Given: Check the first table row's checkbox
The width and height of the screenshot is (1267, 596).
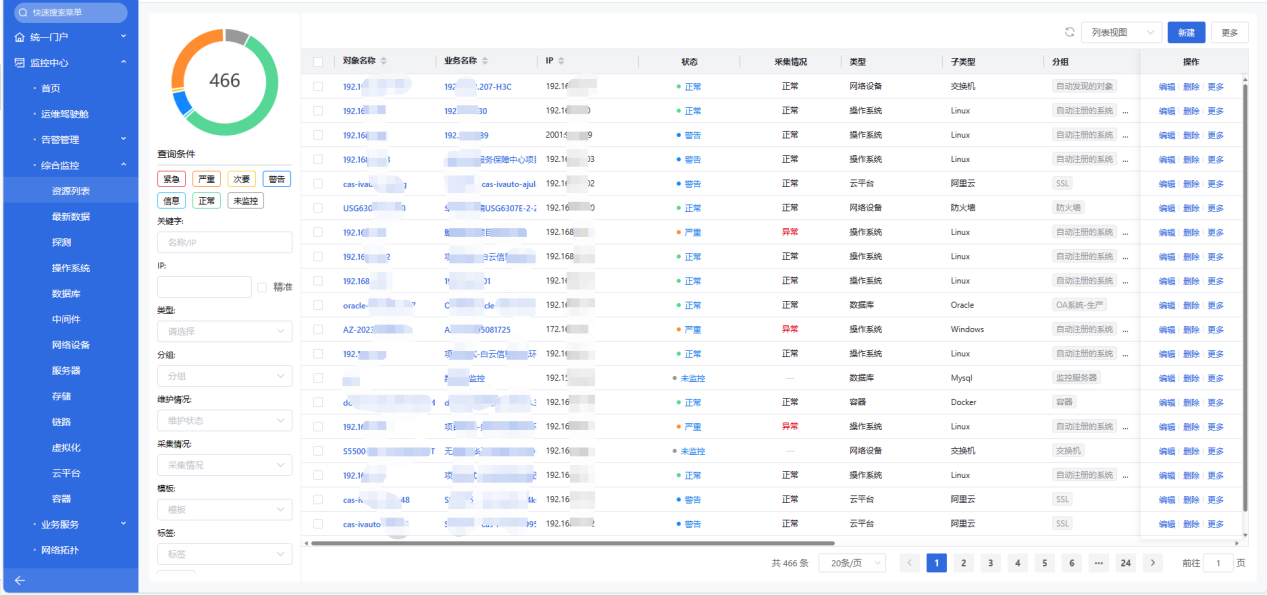Looking at the screenshot, I should (318, 87).
